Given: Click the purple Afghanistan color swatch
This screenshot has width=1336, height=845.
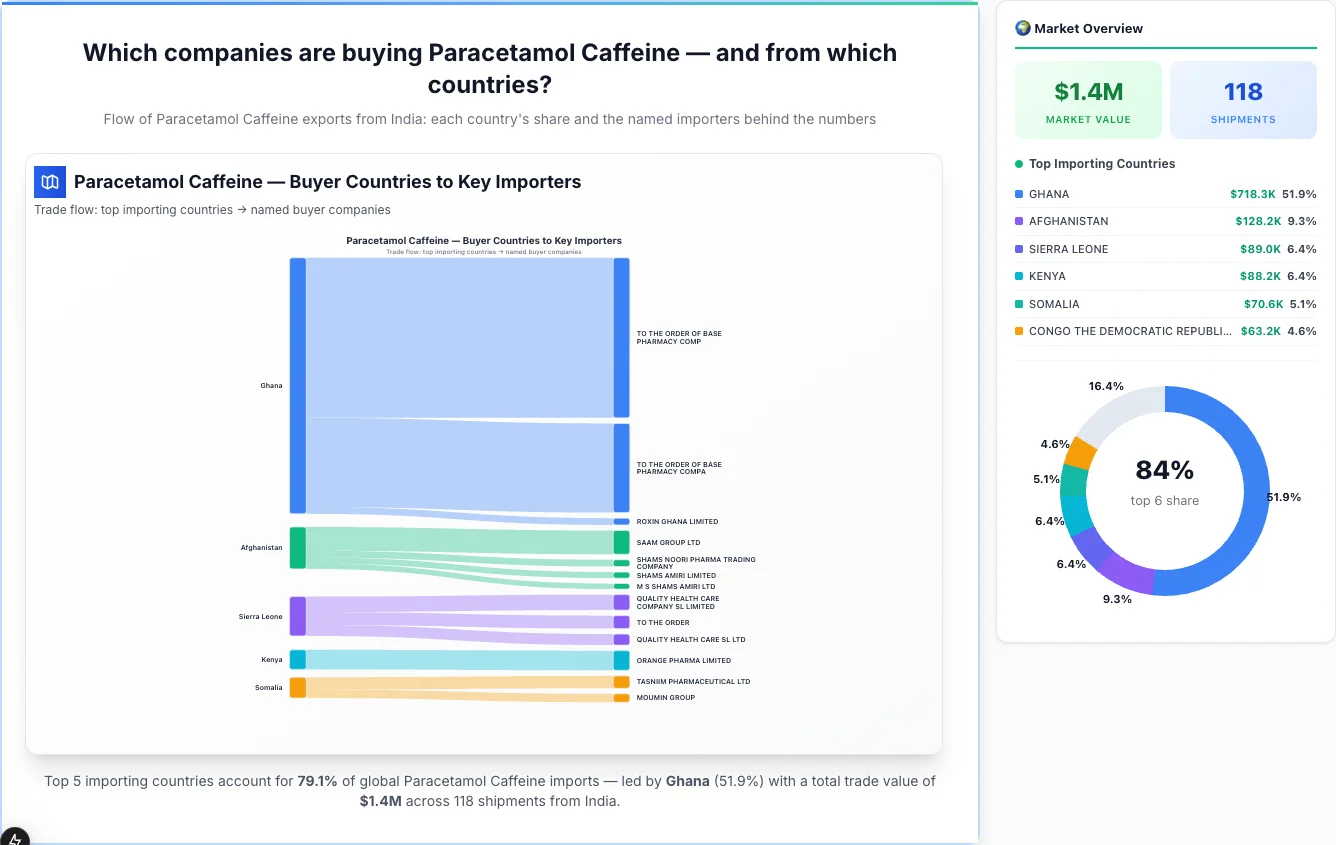Looking at the screenshot, I should [x=1019, y=221].
